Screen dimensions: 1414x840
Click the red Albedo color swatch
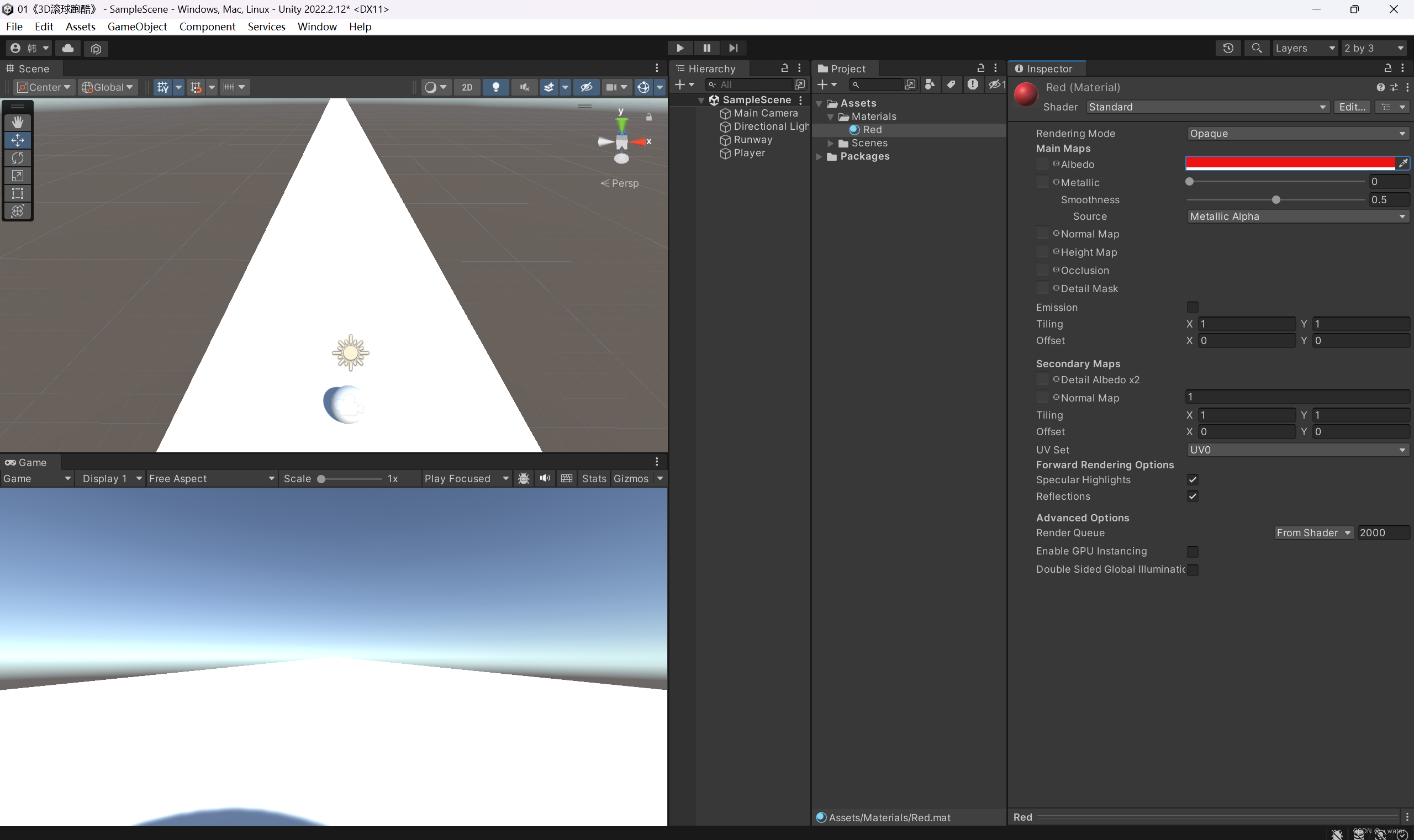[1290, 163]
